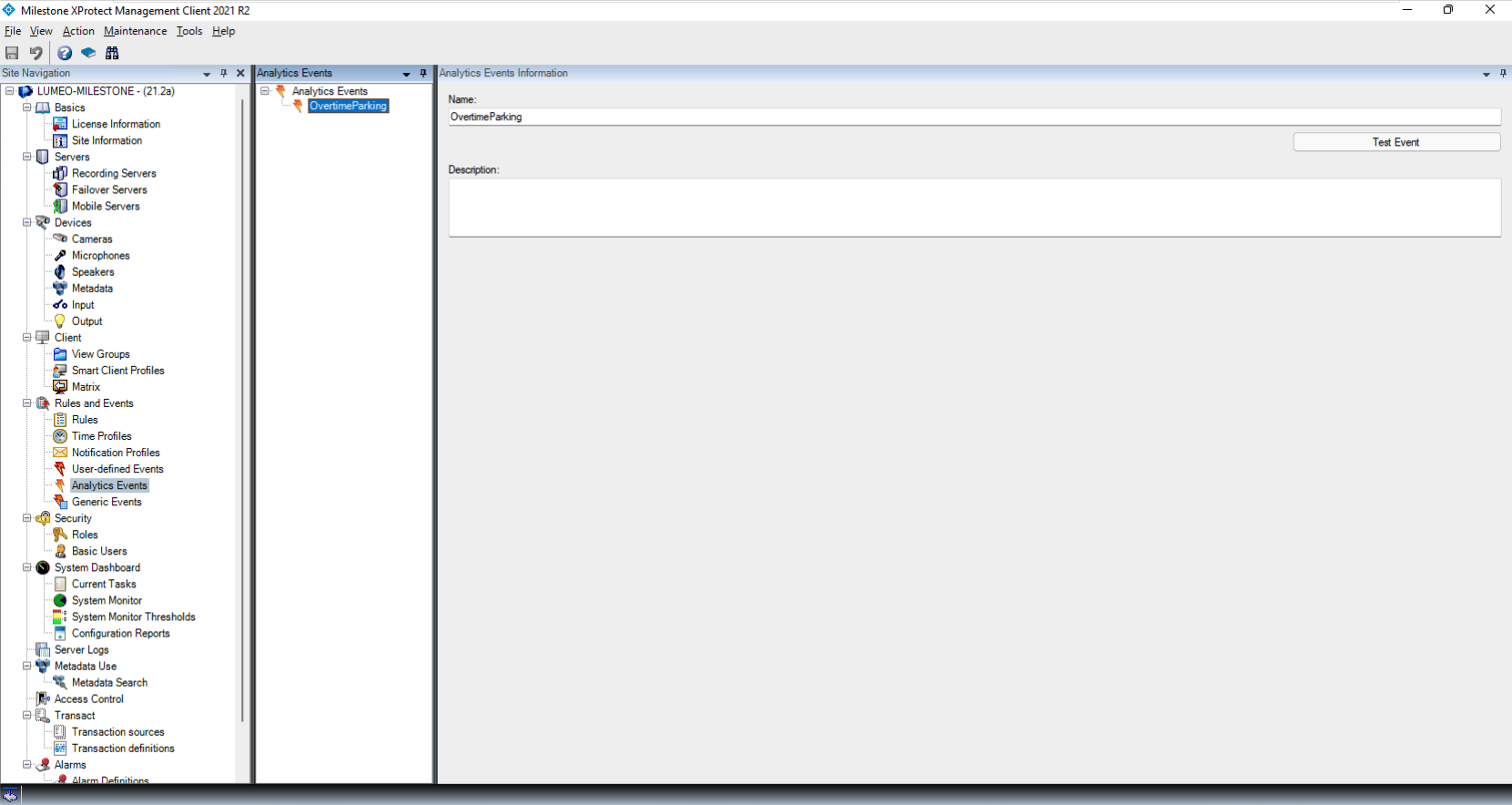Image resolution: width=1512 pixels, height=805 pixels.
Task: Collapse the Security tree node
Action: point(27,518)
